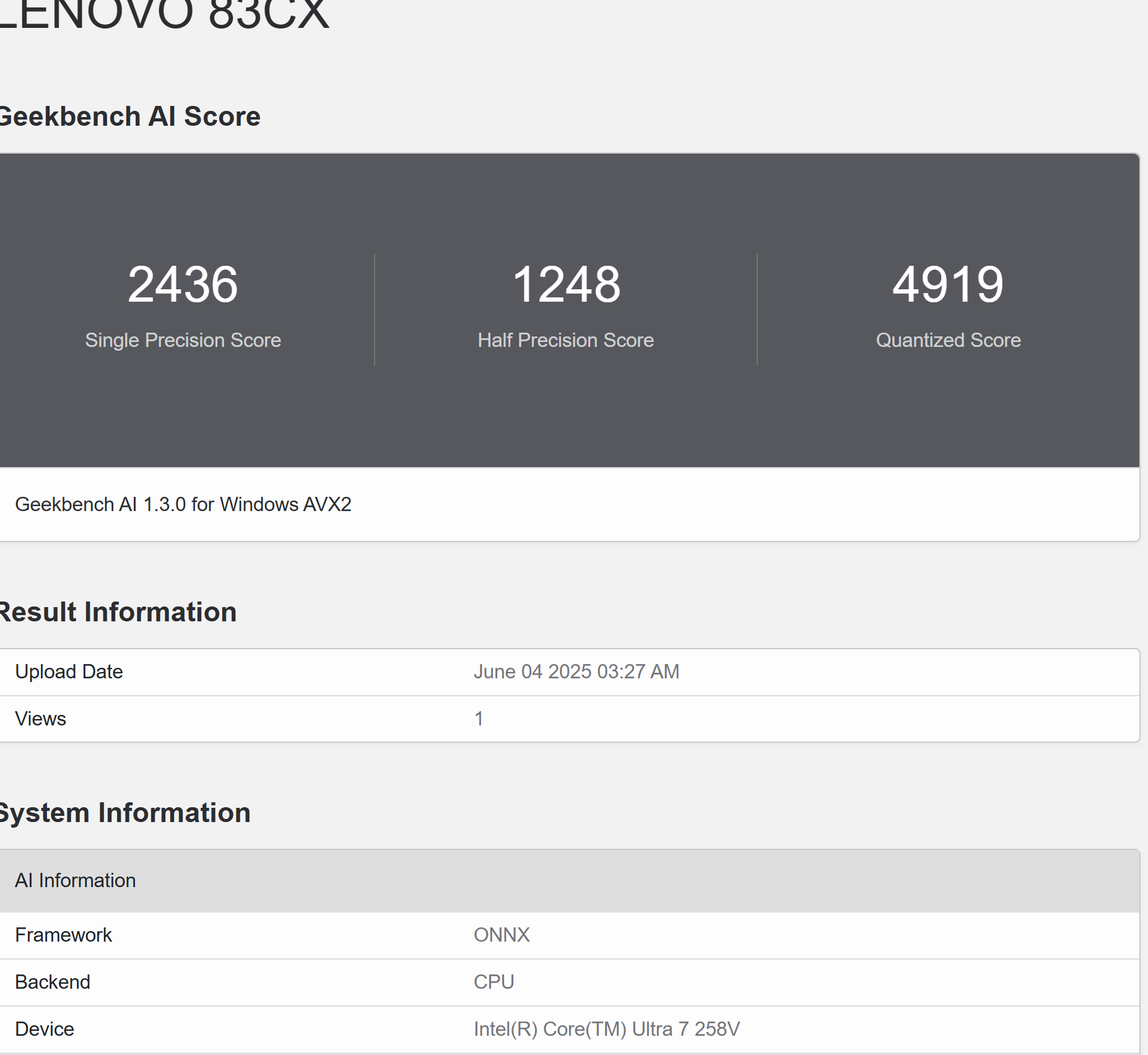This screenshot has height=1055, width=1148.
Task: Click the June 04 2025 03:27 AM value
Action: click(x=576, y=672)
